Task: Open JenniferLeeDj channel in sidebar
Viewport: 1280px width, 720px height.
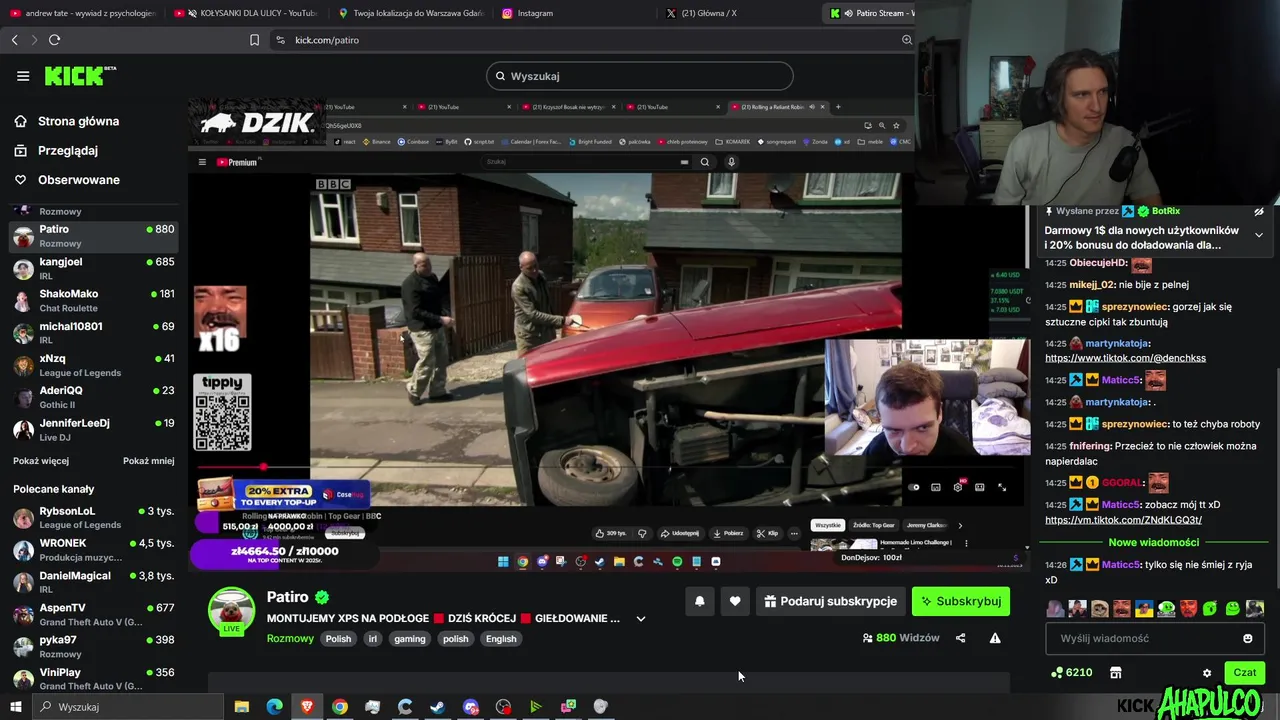Action: pyautogui.click(x=94, y=429)
